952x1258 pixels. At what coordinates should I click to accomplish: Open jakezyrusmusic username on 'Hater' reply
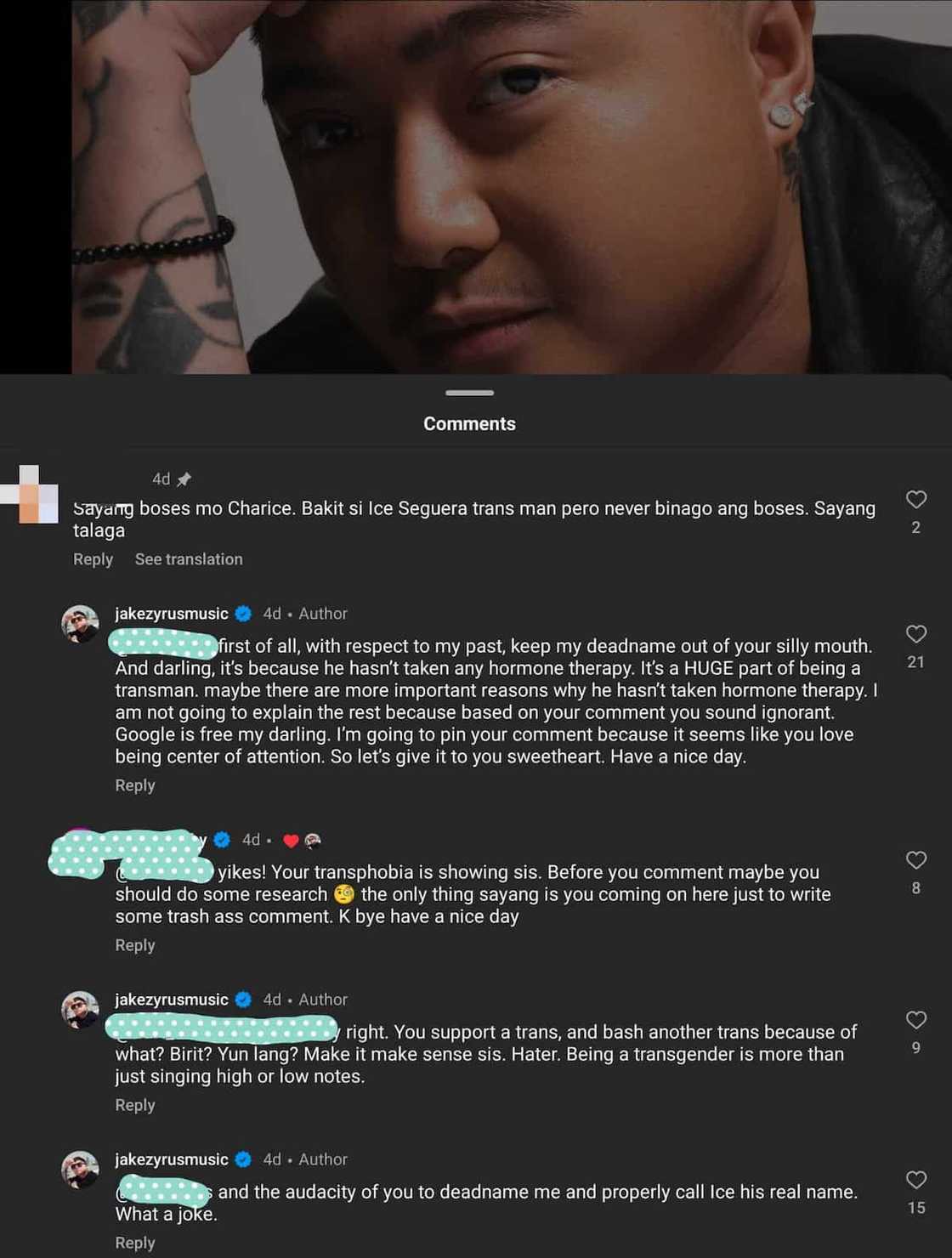(x=172, y=1000)
